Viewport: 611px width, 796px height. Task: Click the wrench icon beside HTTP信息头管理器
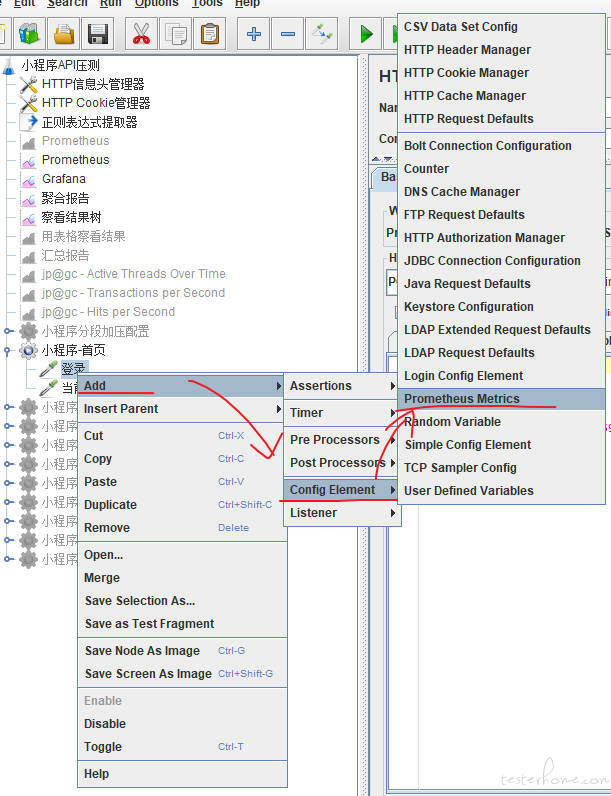coord(28,84)
